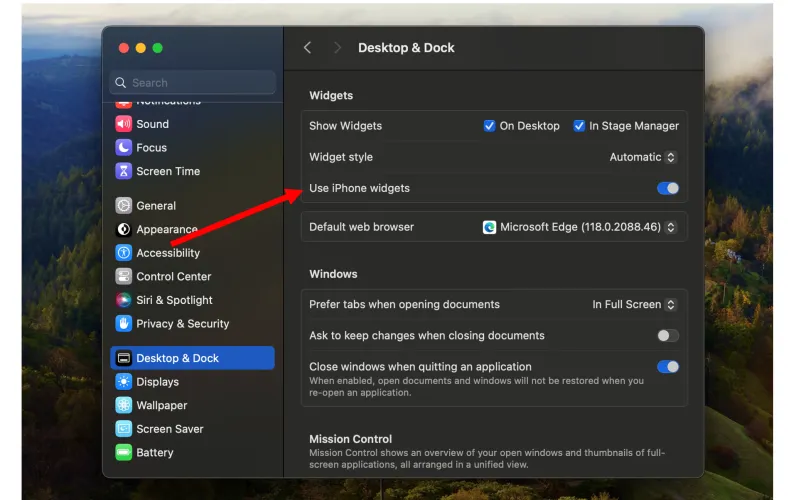Uncheck Show Widgets On Desktop checkbox
The image size is (791, 500).
pyautogui.click(x=489, y=126)
